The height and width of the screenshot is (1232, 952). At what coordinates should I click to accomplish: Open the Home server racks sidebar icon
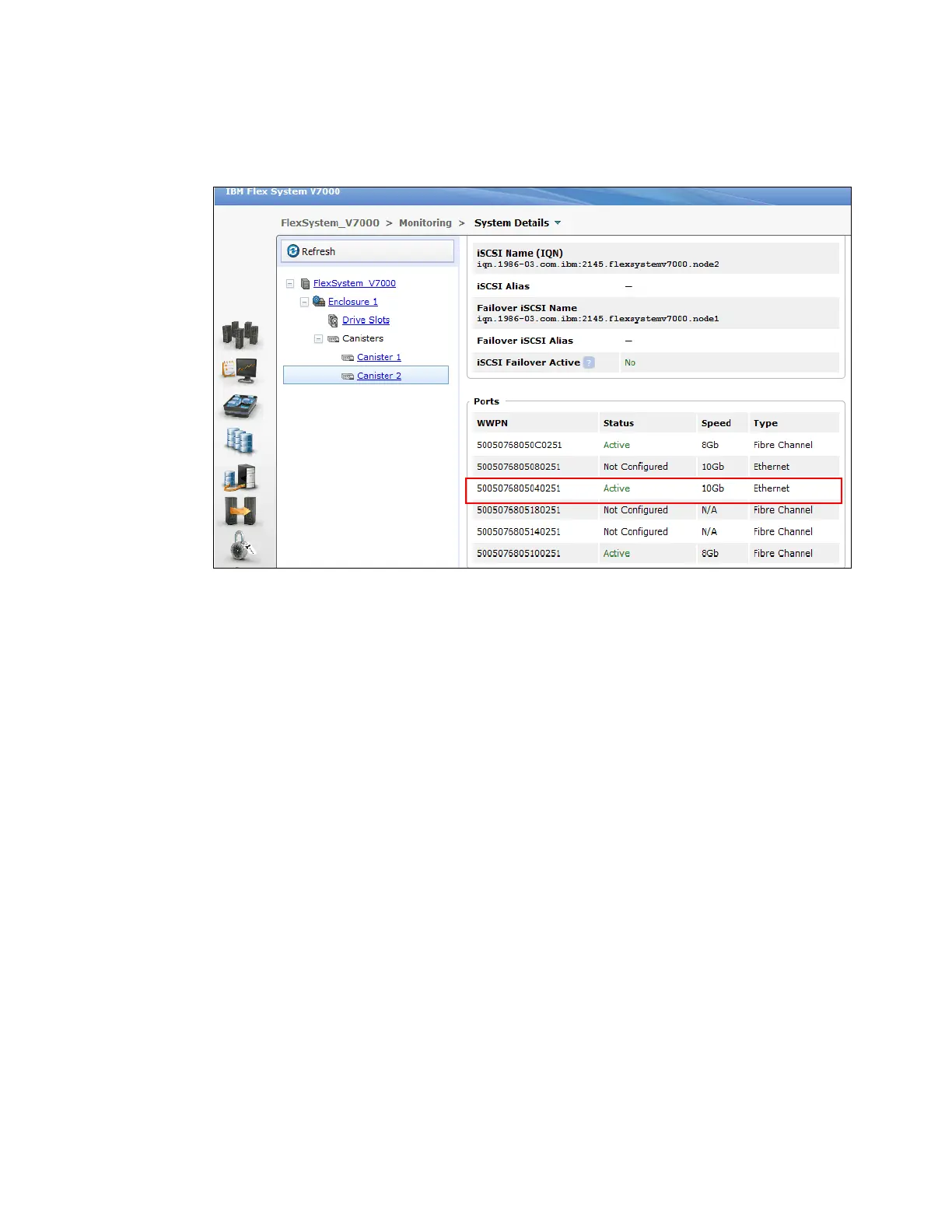pos(240,335)
